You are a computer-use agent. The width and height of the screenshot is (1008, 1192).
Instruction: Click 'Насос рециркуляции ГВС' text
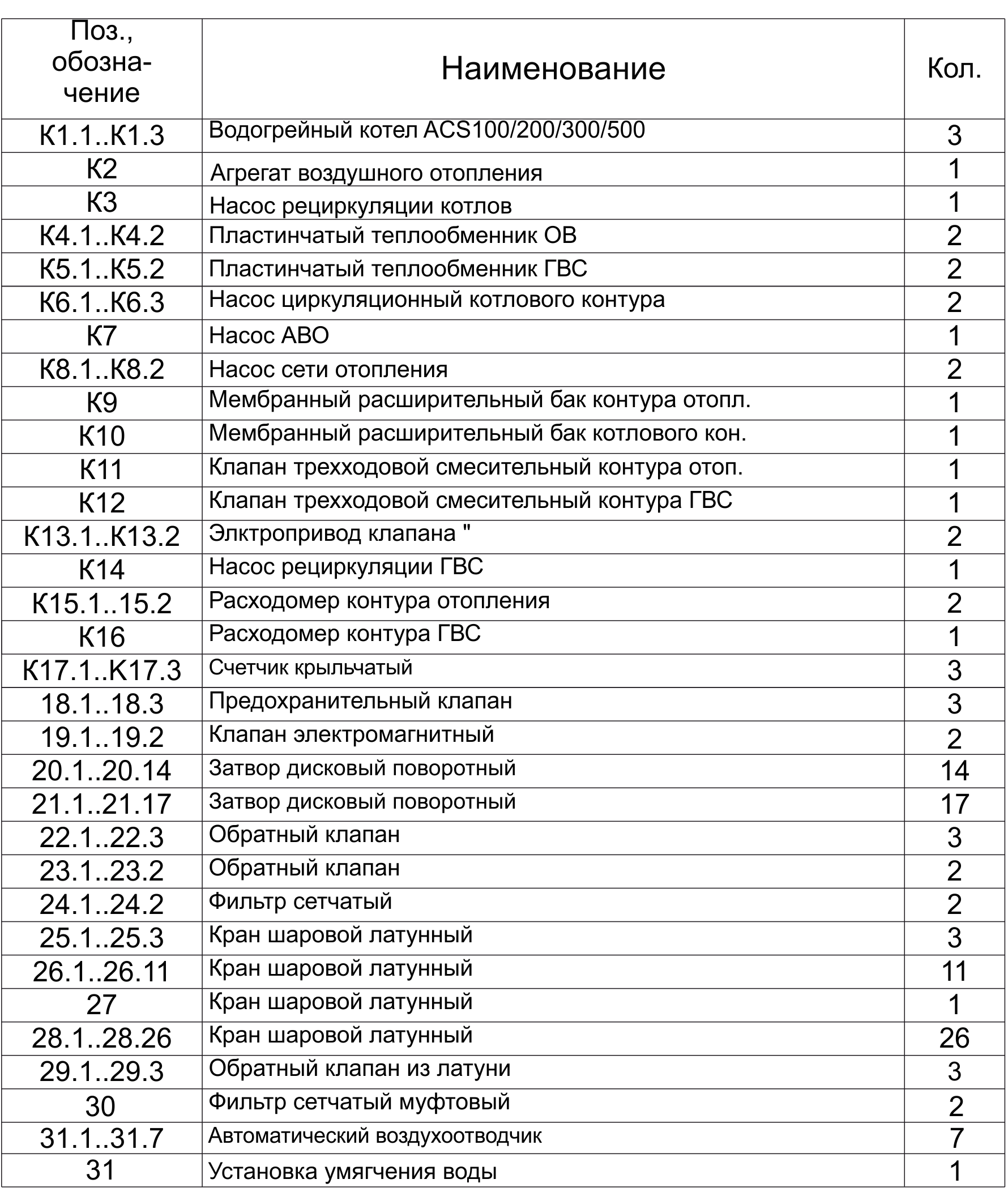tap(345, 567)
